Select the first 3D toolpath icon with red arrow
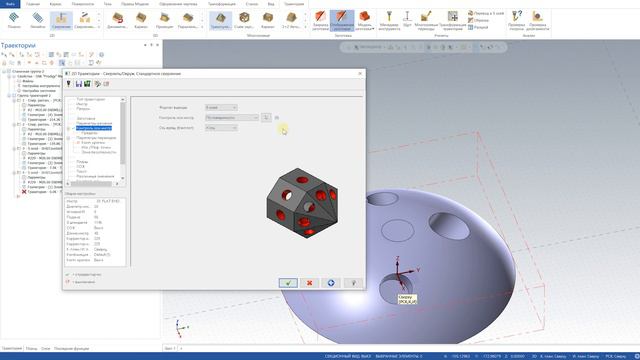The width and height of the screenshot is (640, 360). click(118, 20)
